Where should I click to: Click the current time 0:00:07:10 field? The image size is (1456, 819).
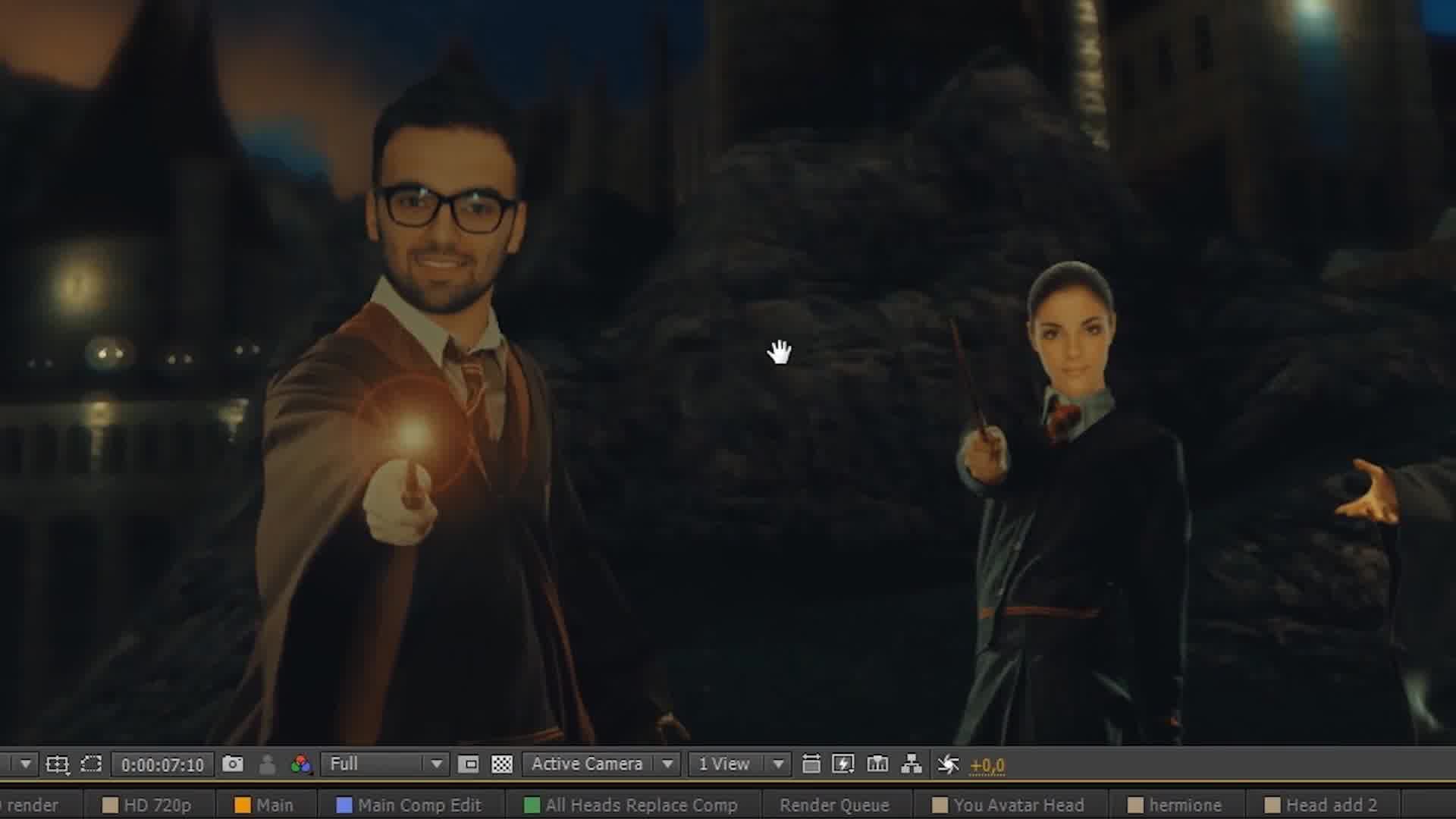[x=162, y=764]
